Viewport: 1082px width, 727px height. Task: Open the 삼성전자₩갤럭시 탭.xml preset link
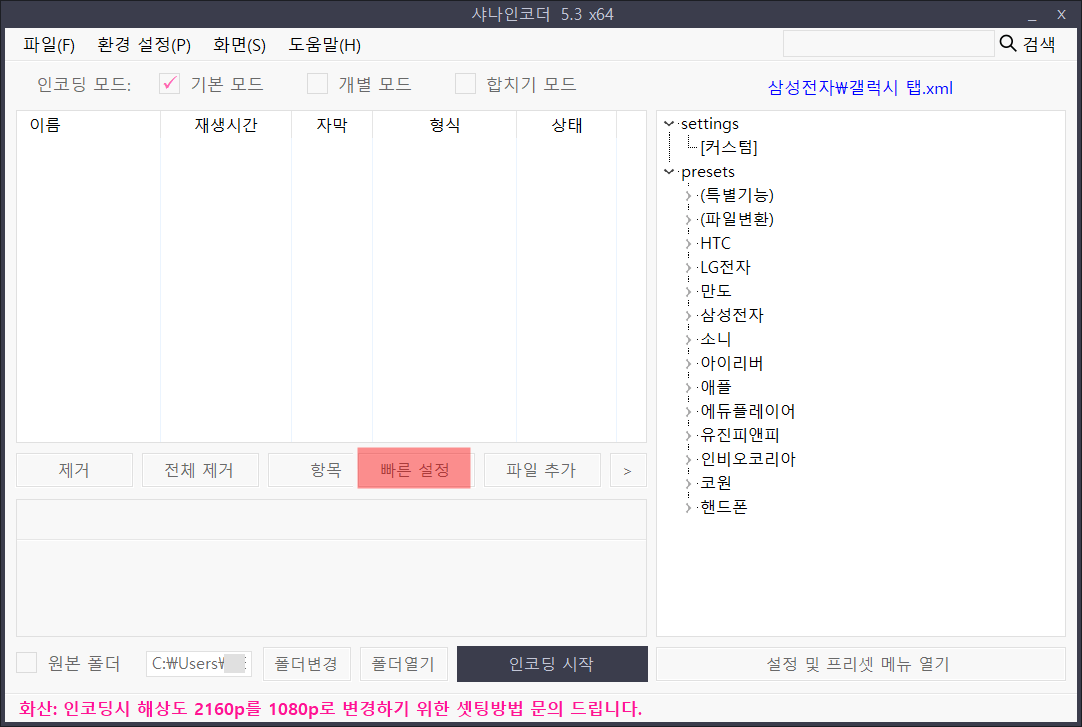pyautogui.click(x=860, y=88)
